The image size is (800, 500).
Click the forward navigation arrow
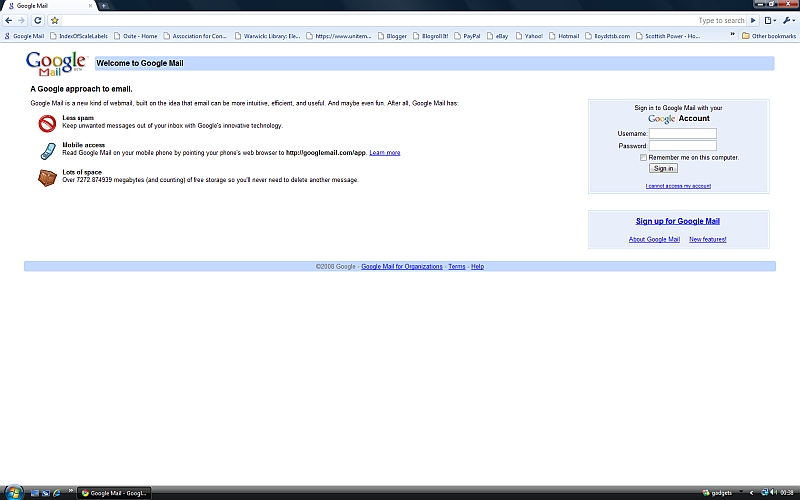pos(21,20)
